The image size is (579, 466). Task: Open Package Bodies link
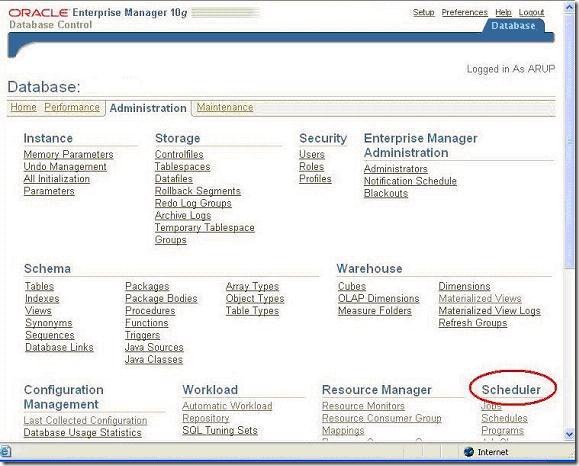click(161, 298)
